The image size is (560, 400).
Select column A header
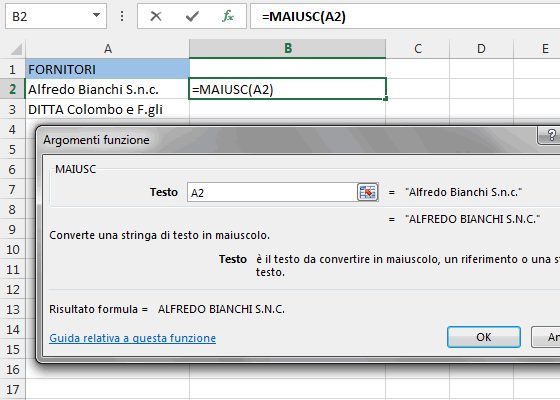(108, 49)
